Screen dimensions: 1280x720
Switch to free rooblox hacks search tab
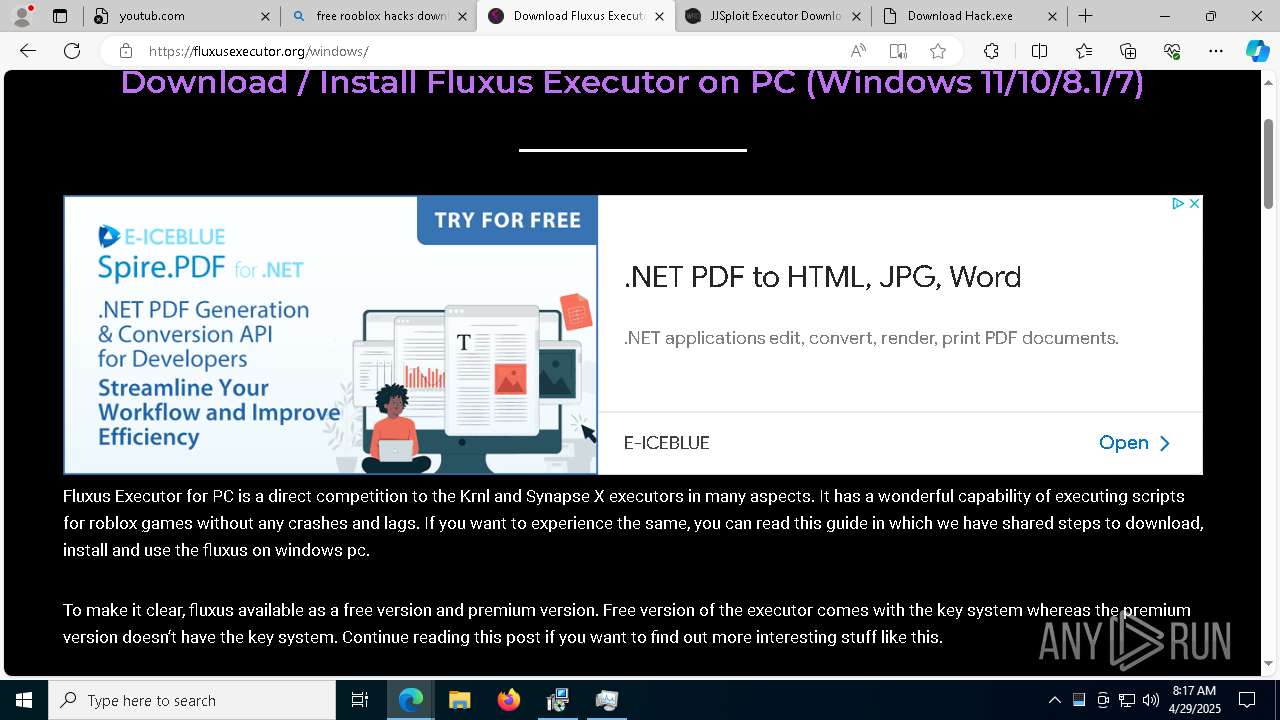coord(378,16)
